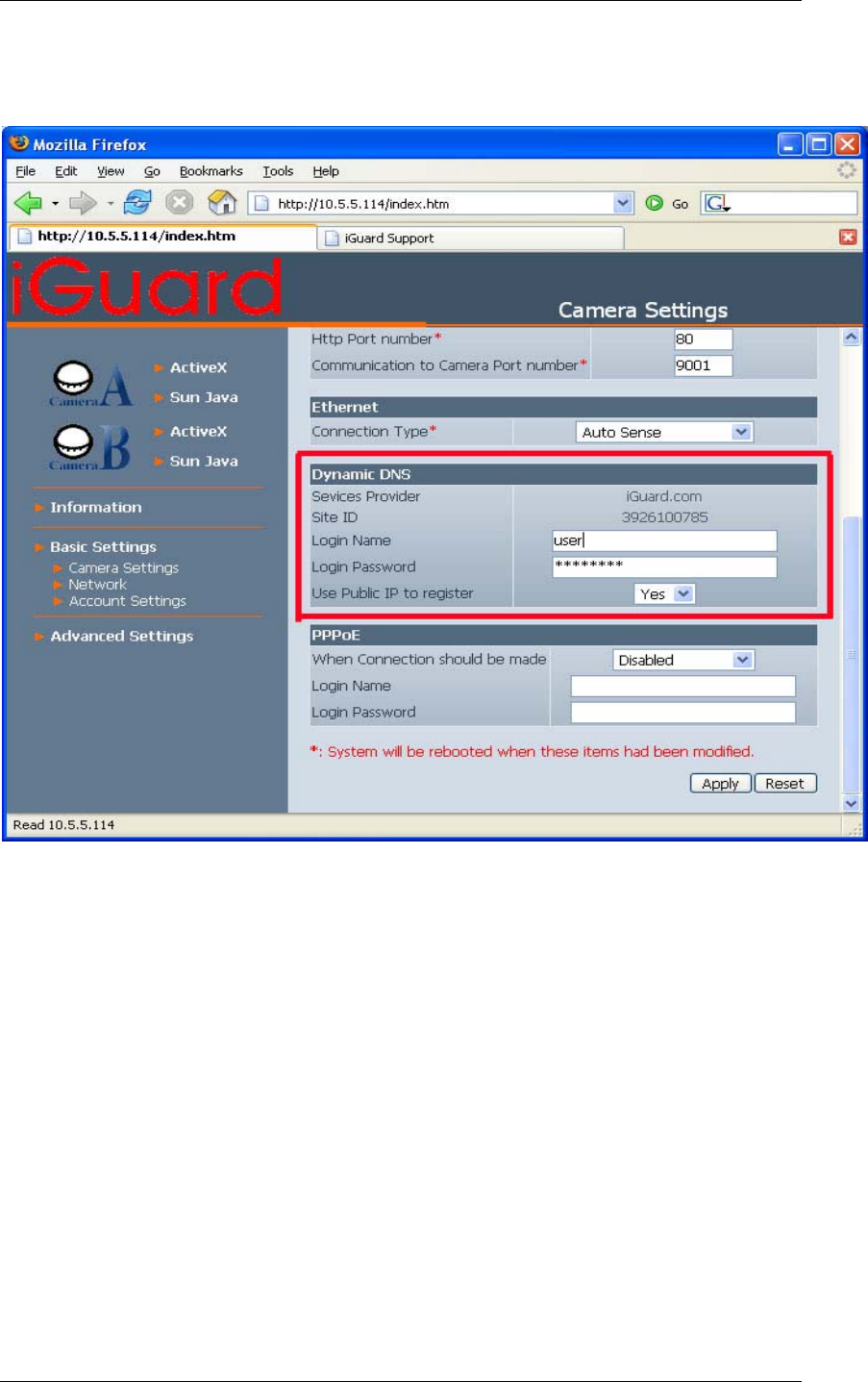The width and height of the screenshot is (868, 1382).
Task: Open the Information section
Action: [x=95, y=508]
